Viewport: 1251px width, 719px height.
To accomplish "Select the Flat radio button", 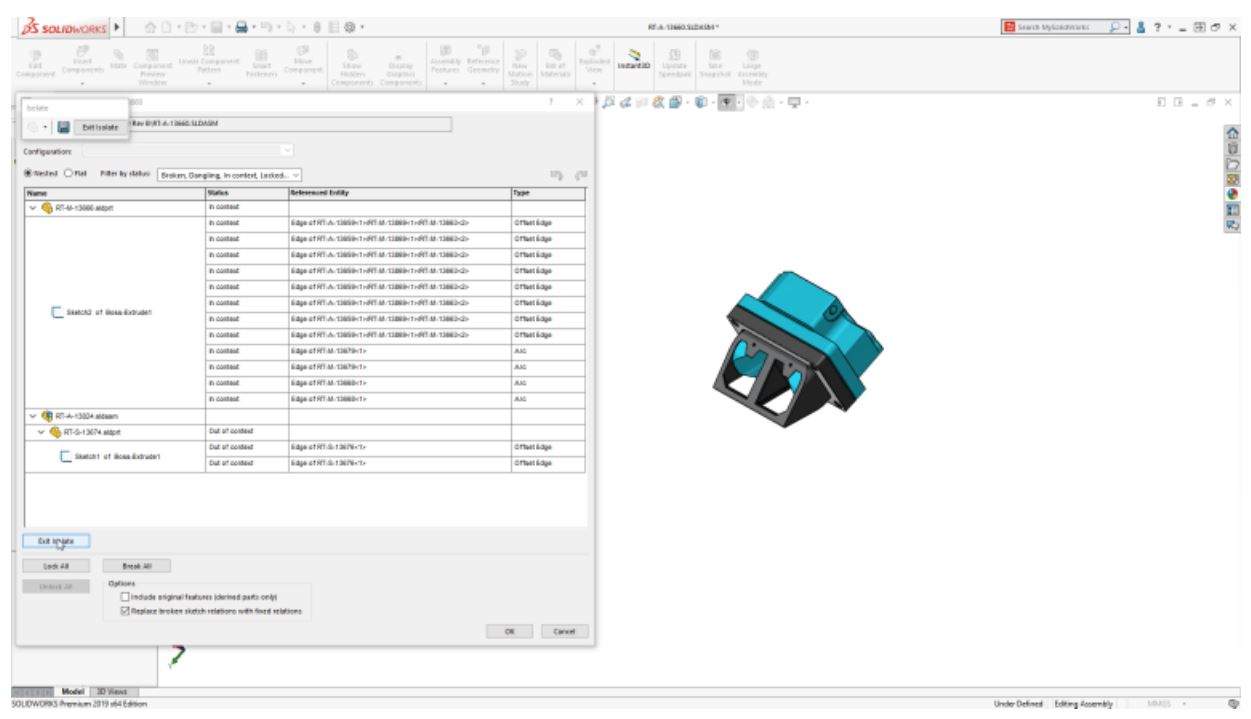I will click(72, 174).
